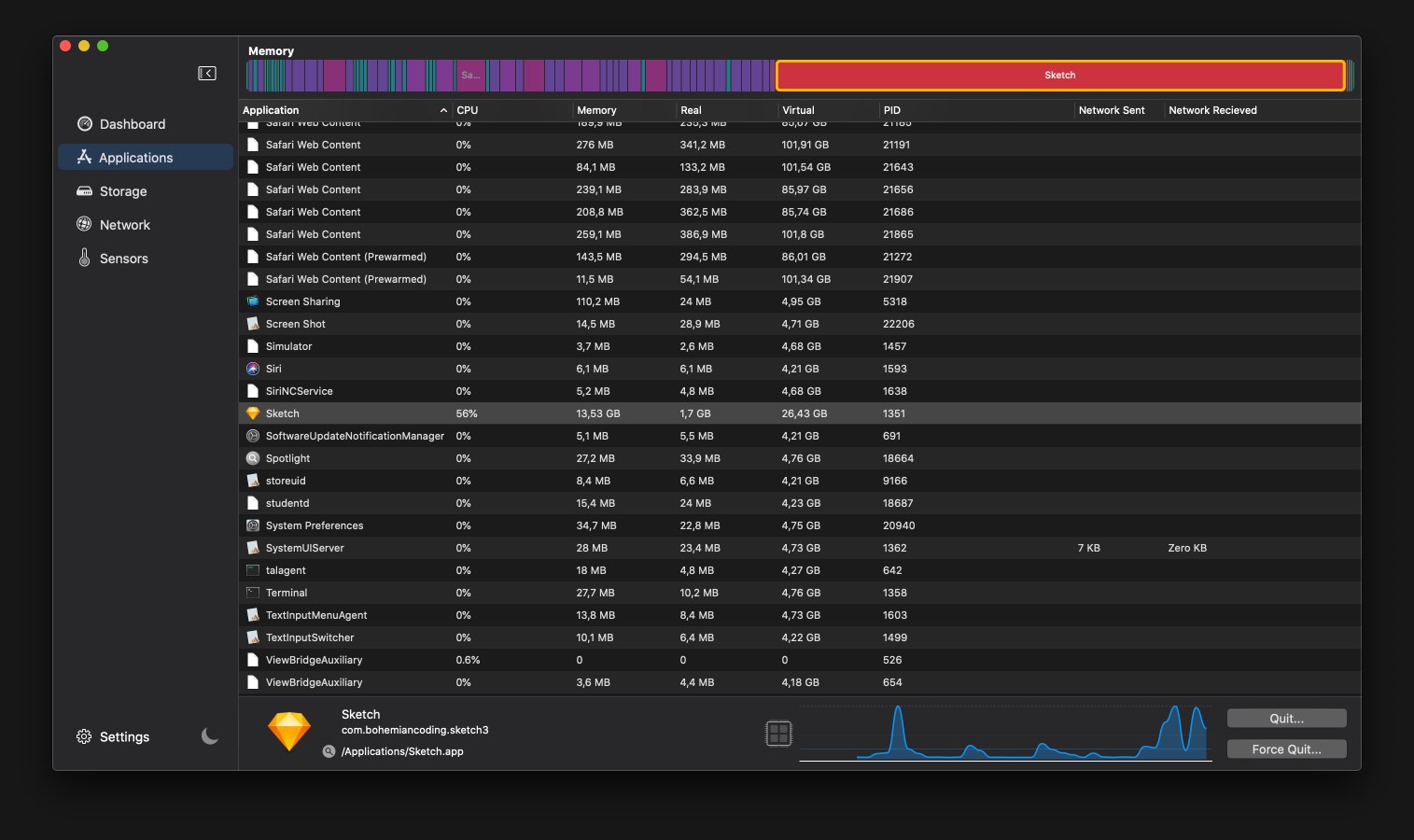1414x840 pixels.
Task: Click the Simulator document icon
Action: pyautogui.click(x=252, y=346)
